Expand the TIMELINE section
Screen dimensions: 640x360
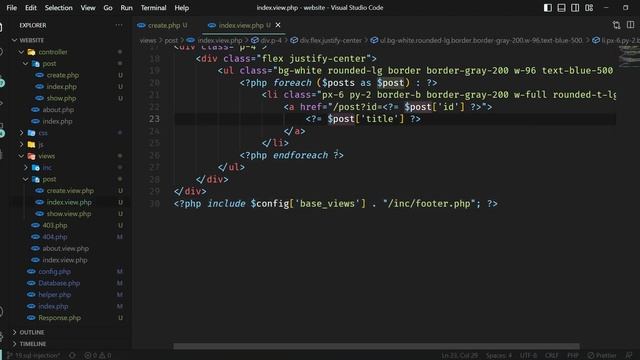click(x=15, y=344)
